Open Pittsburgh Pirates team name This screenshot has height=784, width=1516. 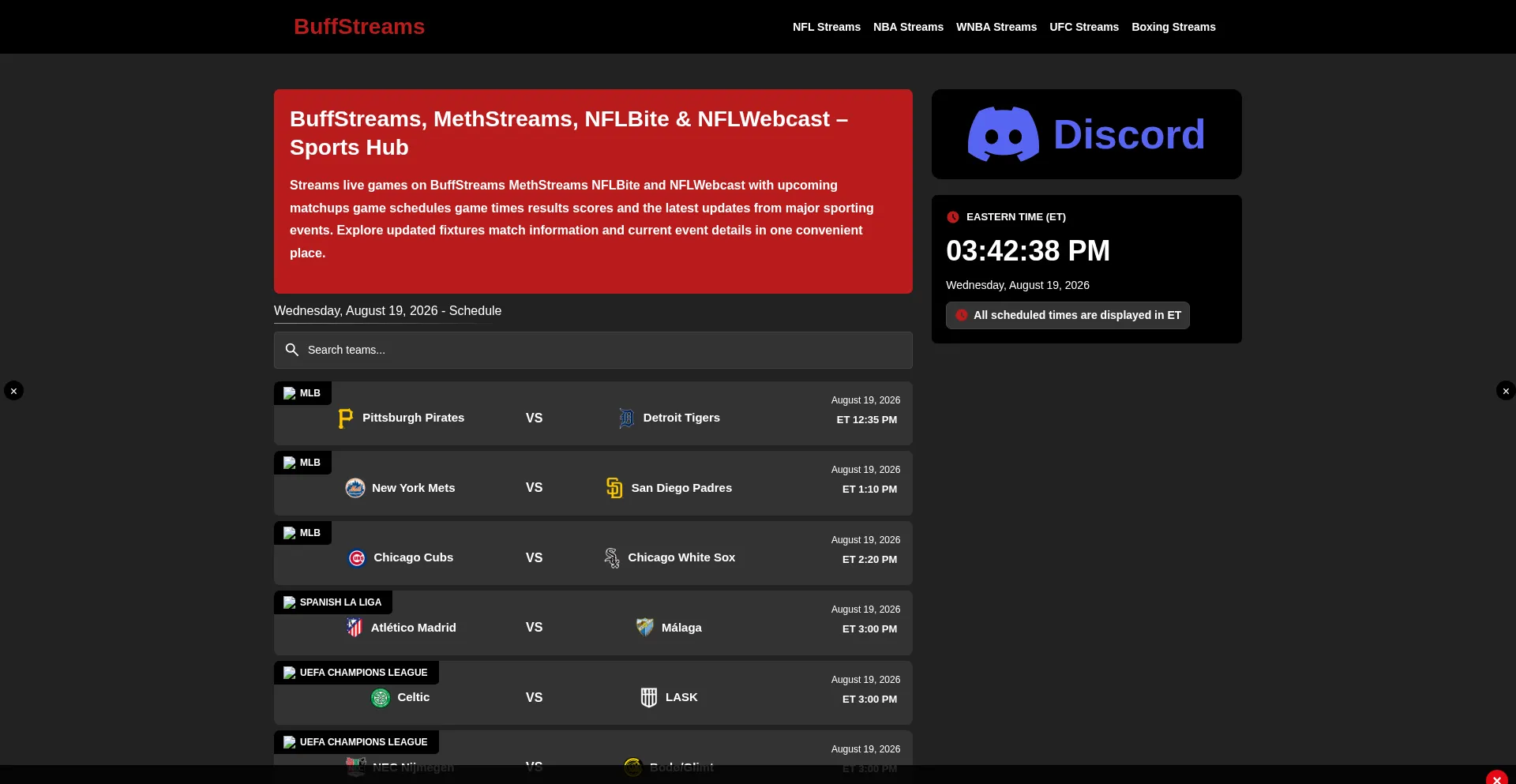tap(413, 418)
